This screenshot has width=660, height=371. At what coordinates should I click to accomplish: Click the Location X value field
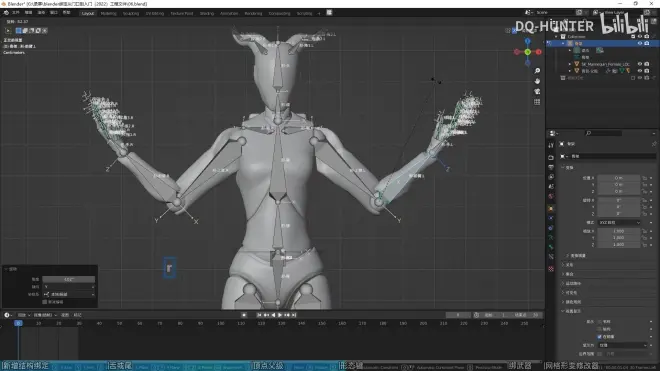pyautogui.click(x=619, y=178)
